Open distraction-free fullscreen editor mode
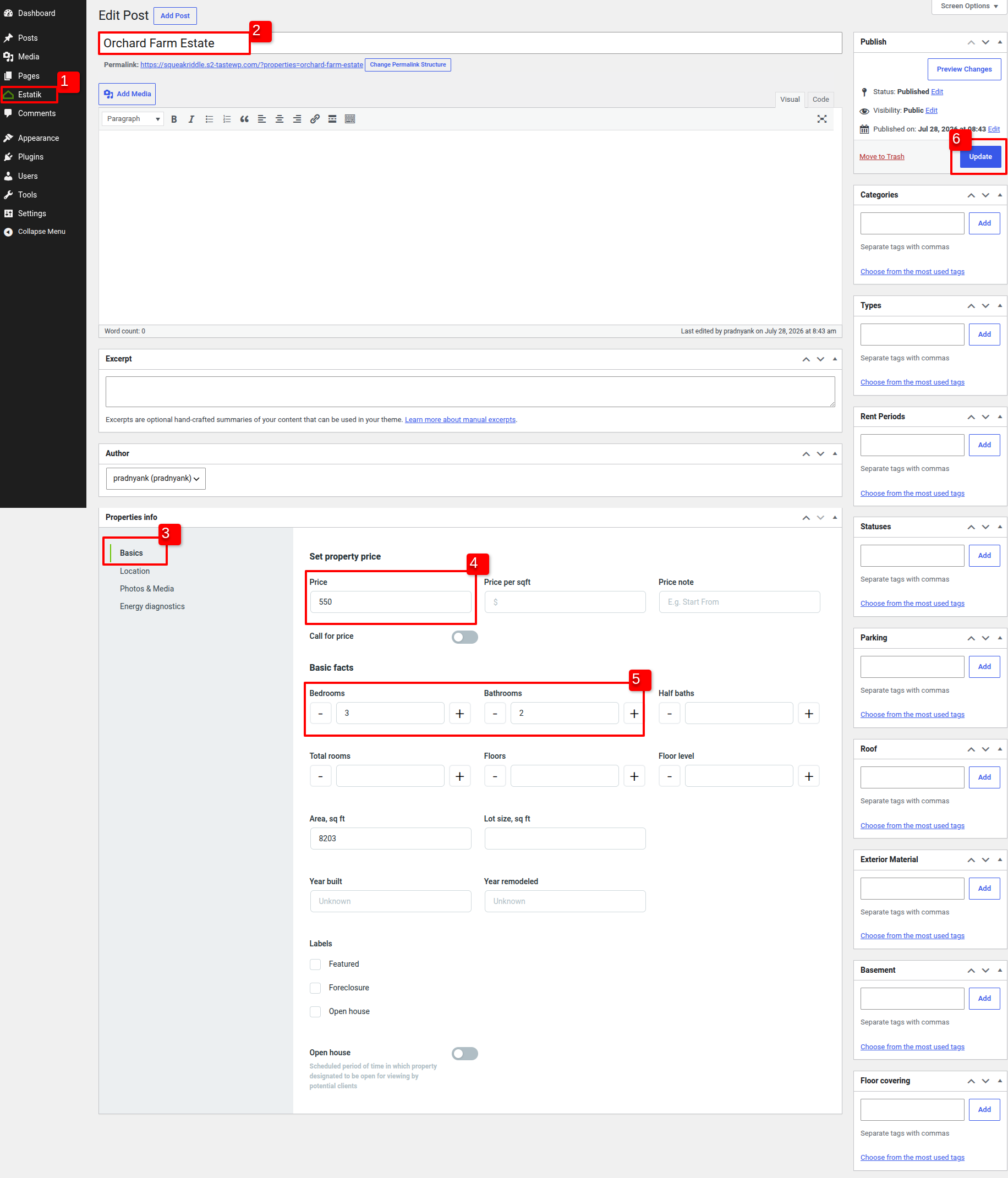The width and height of the screenshot is (1008, 1178). pos(821,119)
